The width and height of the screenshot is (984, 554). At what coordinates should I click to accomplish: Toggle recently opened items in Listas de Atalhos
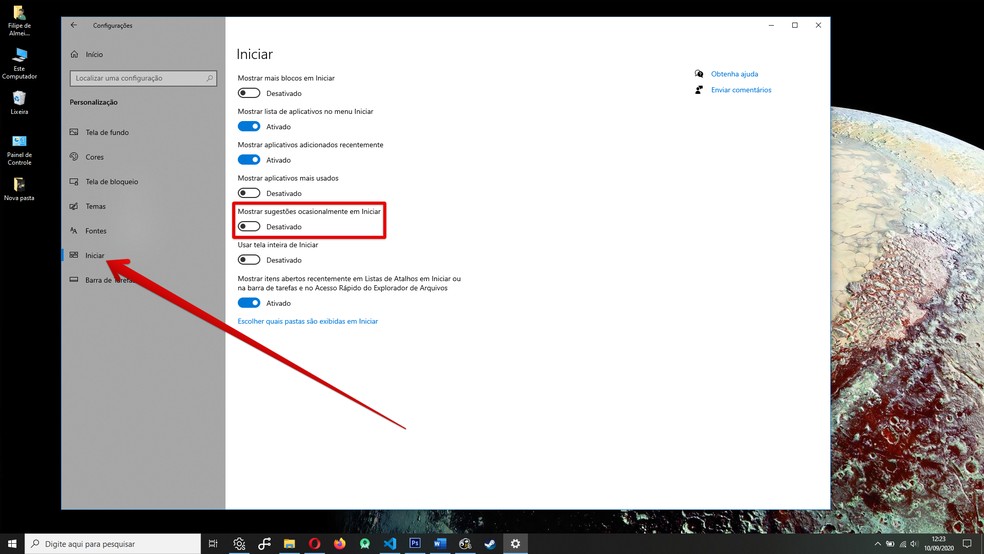tap(249, 302)
